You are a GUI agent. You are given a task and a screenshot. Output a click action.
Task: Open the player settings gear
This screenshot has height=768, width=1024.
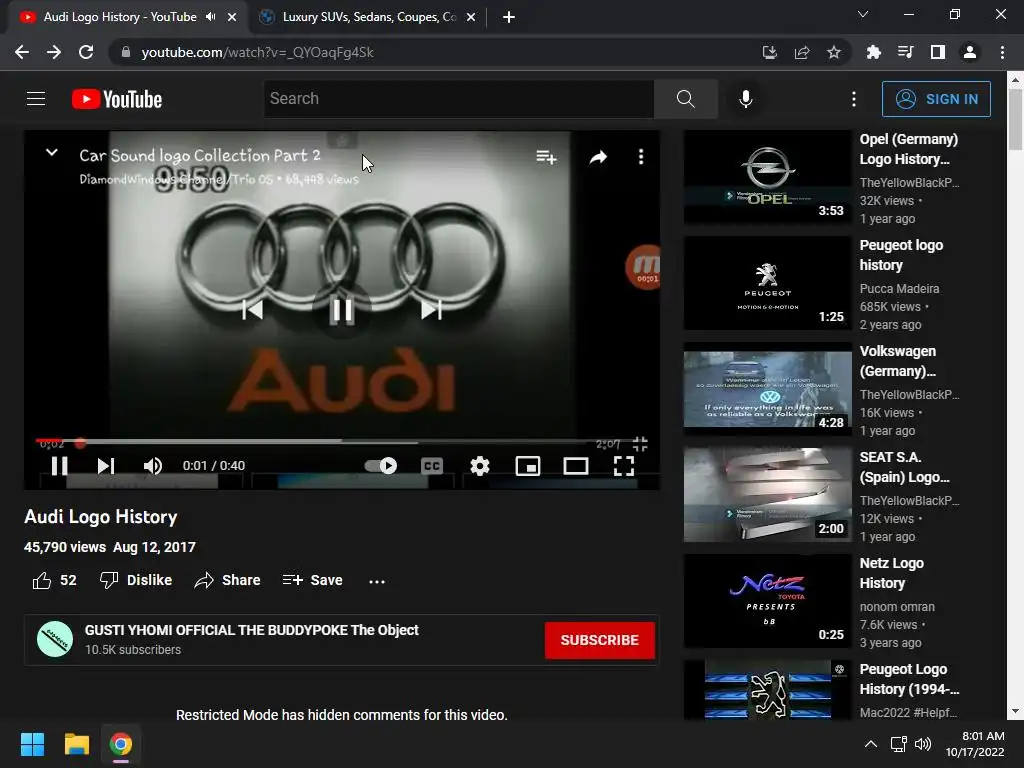click(x=480, y=466)
